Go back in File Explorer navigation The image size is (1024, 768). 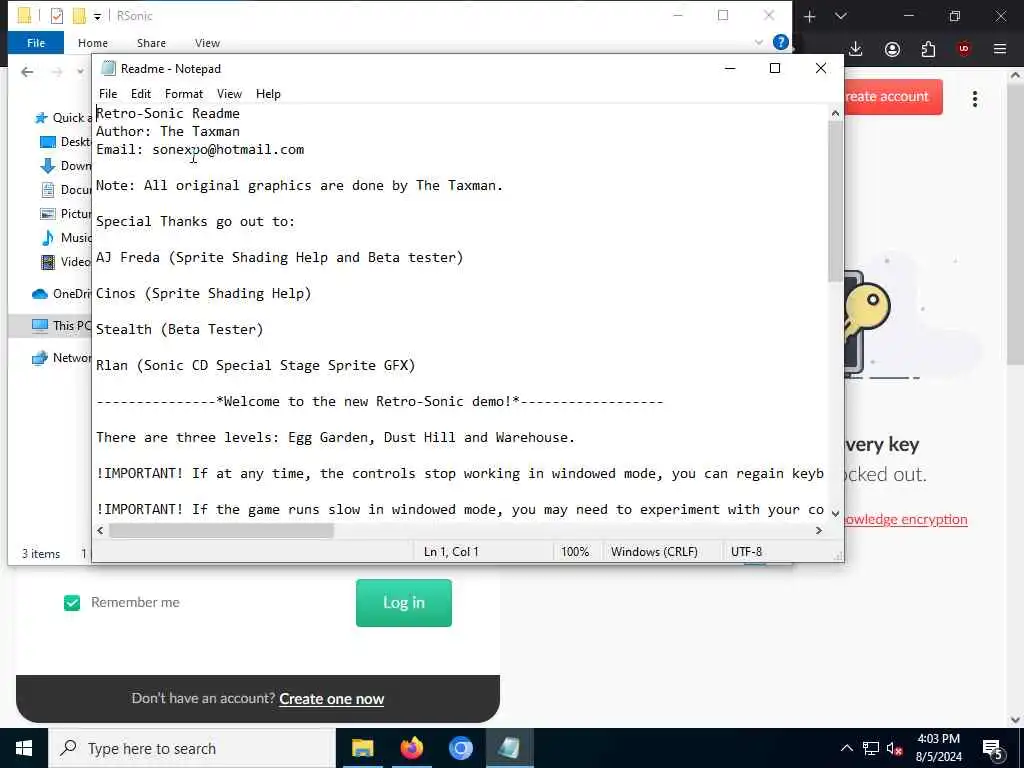click(27, 72)
